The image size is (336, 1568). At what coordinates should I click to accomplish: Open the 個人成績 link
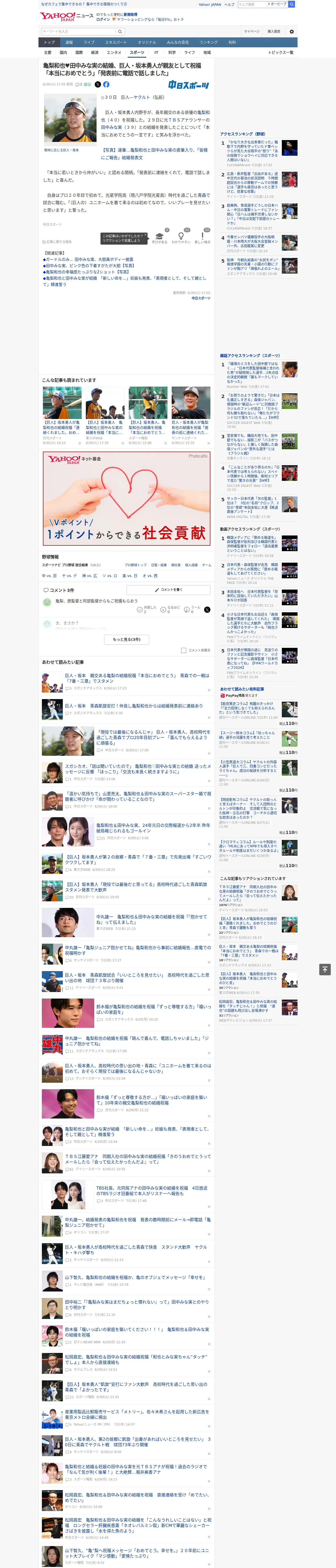point(192,565)
